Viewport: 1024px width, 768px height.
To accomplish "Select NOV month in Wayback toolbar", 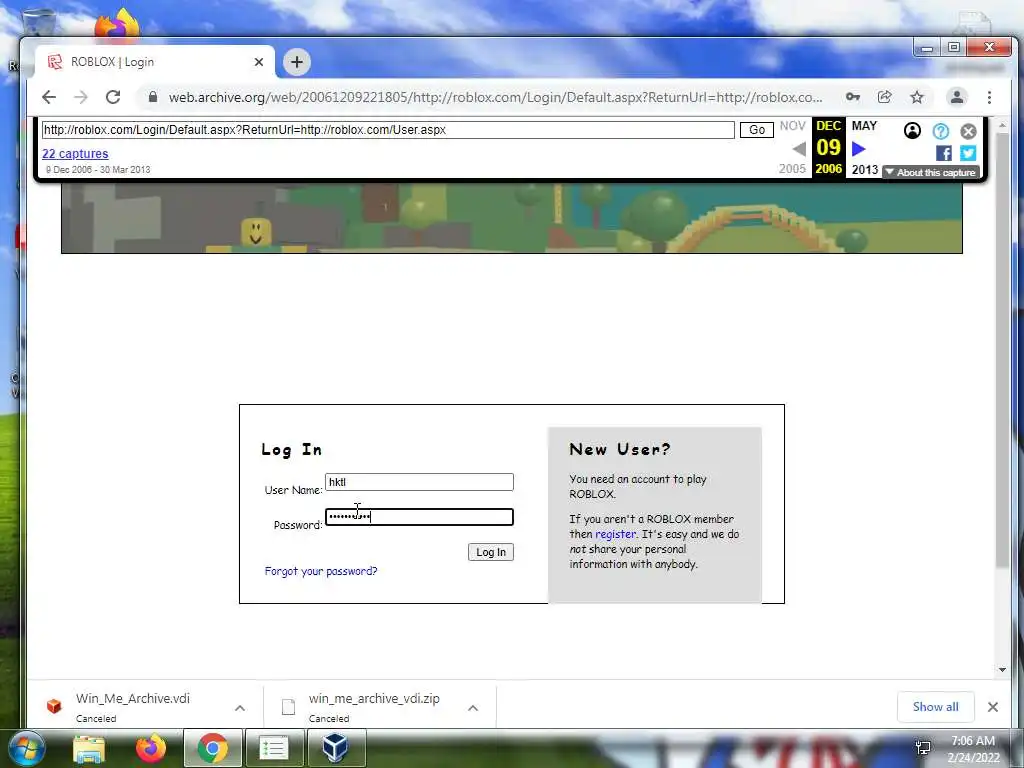I will [793, 126].
